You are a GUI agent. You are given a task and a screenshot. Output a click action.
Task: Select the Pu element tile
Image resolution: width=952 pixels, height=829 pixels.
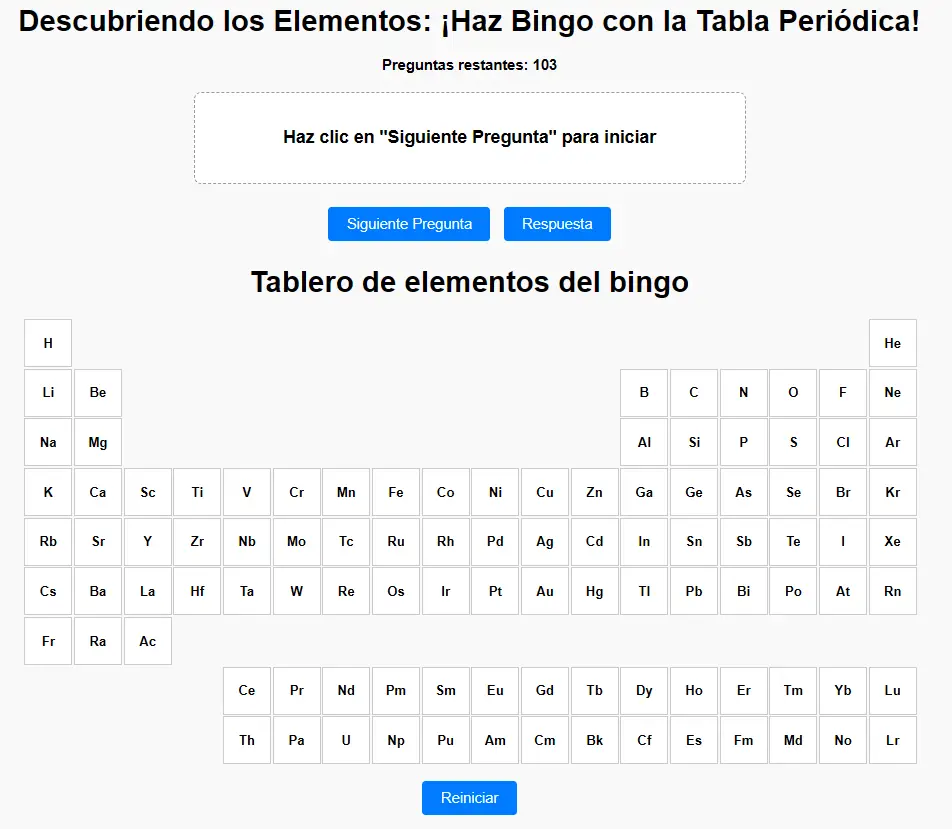[x=446, y=740]
